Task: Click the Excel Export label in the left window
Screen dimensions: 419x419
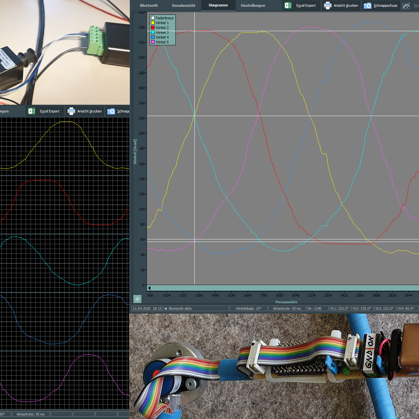Action: (49, 111)
